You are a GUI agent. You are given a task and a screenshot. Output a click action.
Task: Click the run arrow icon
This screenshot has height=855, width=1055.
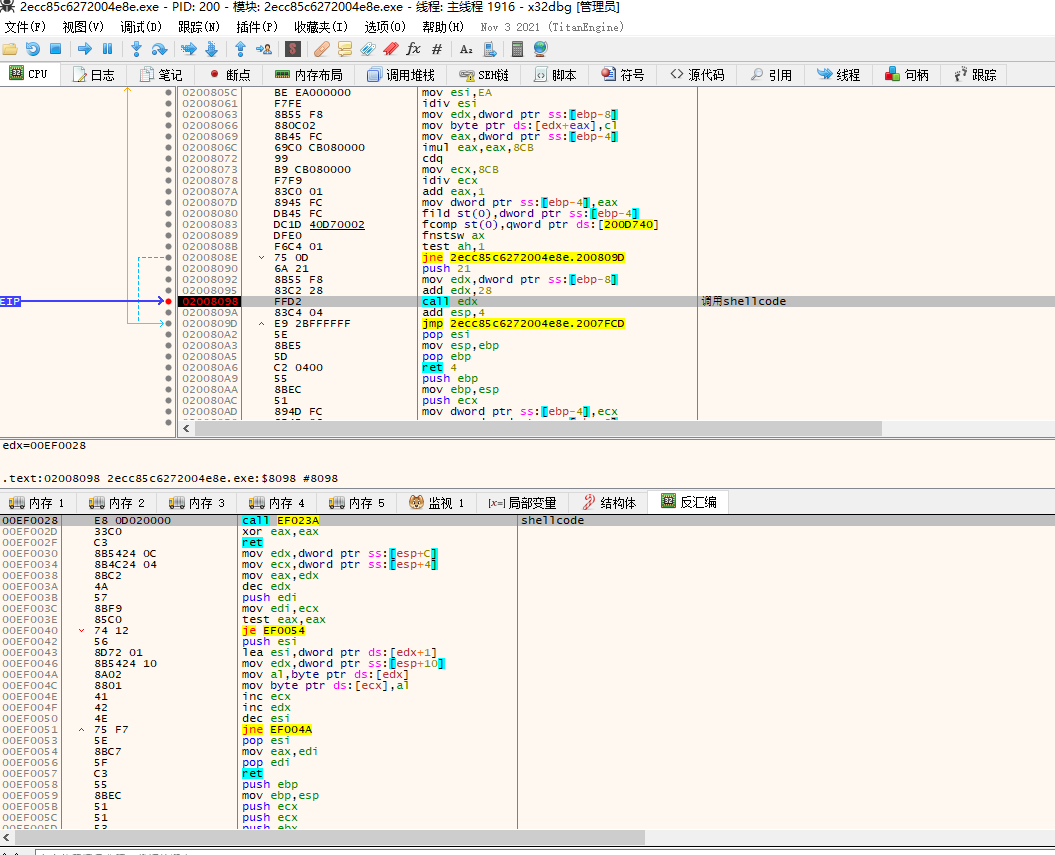(85, 49)
